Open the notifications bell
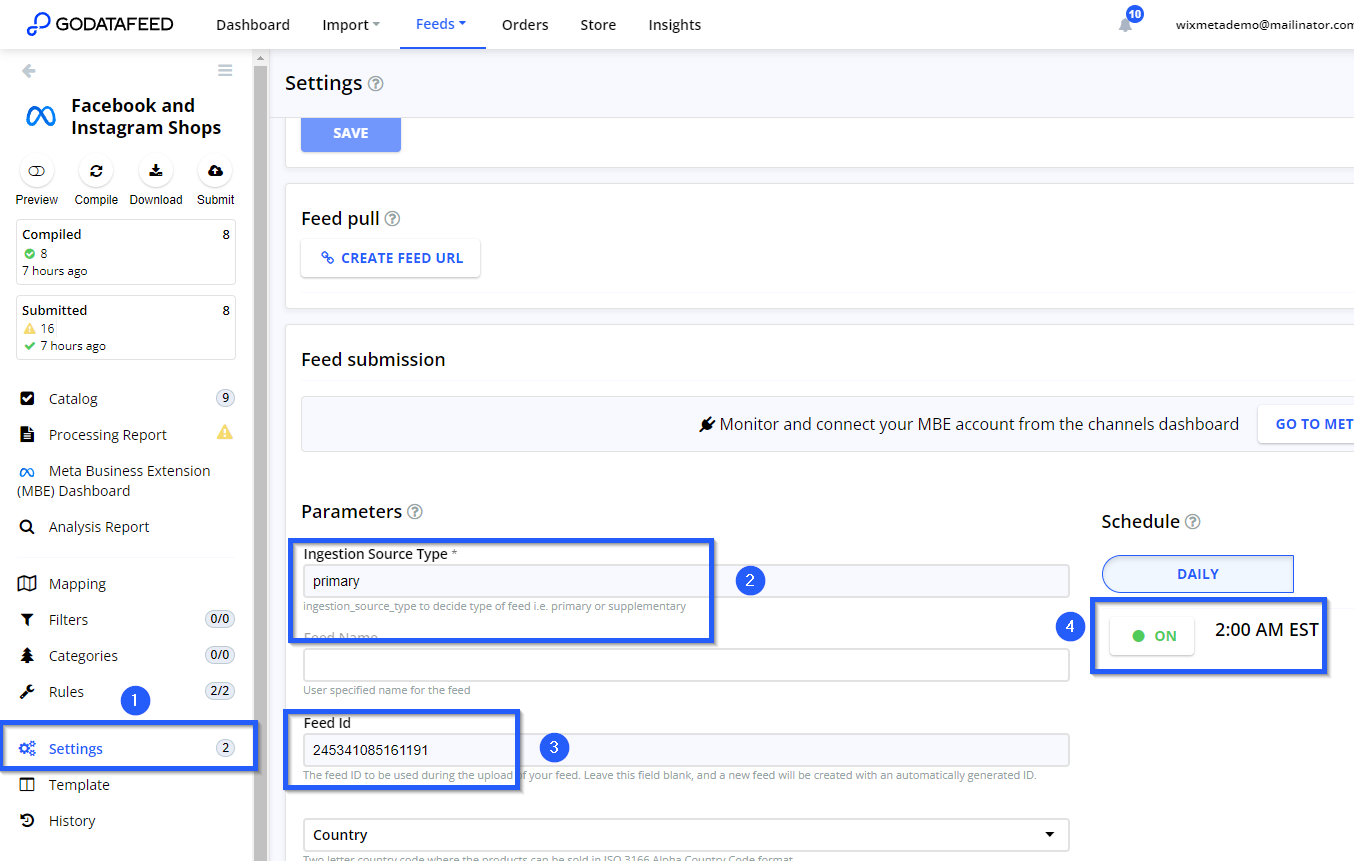Viewport: 1354px width, 861px height. pyautogui.click(x=1126, y=25)
